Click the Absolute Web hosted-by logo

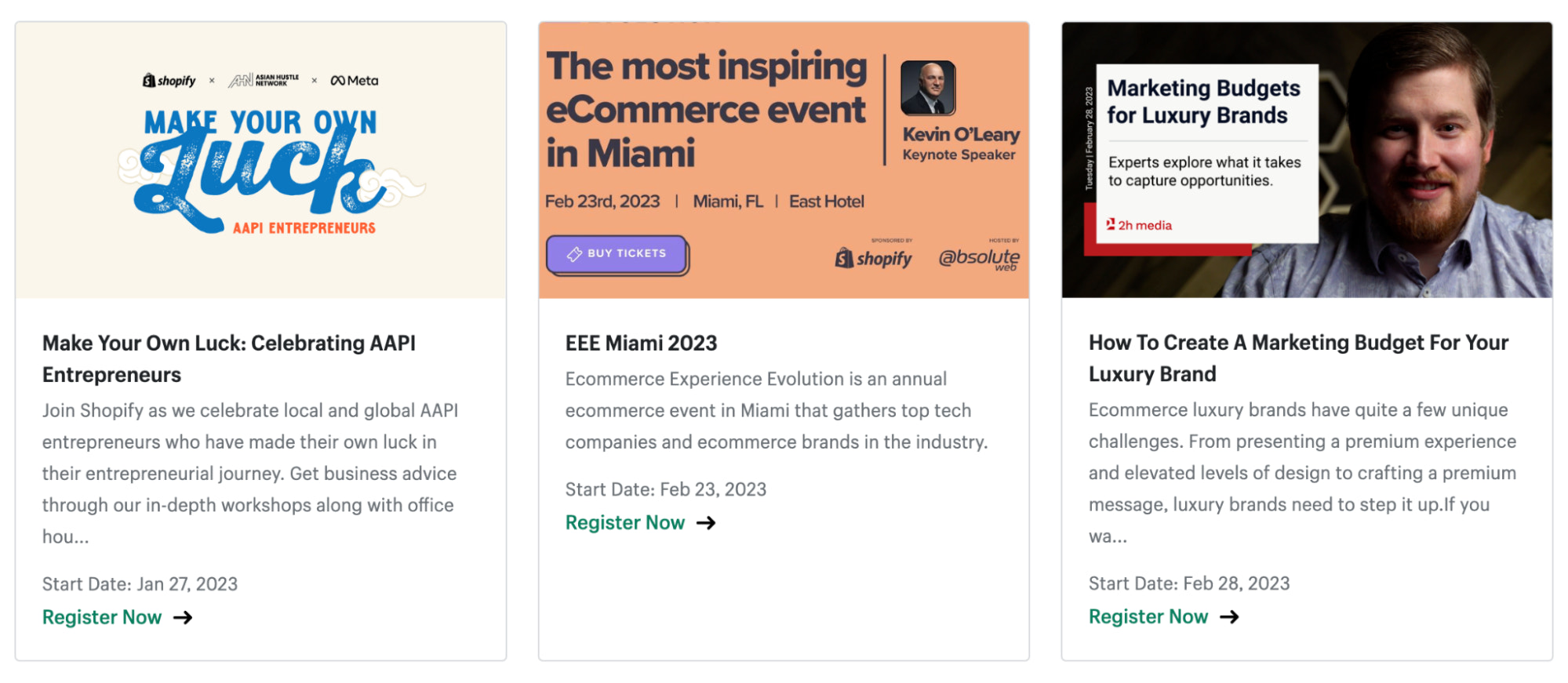980,259
